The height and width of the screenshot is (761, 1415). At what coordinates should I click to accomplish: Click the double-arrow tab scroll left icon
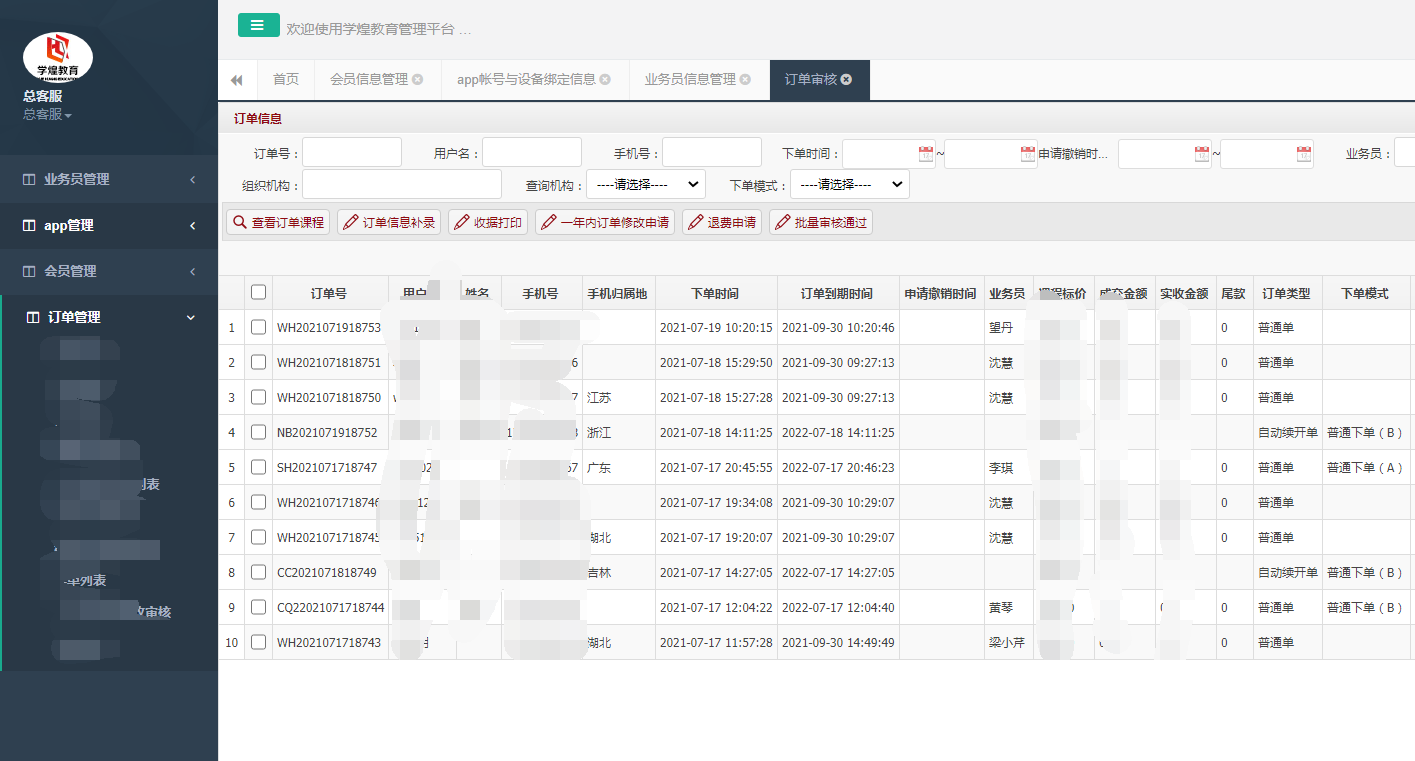[237, 80]
